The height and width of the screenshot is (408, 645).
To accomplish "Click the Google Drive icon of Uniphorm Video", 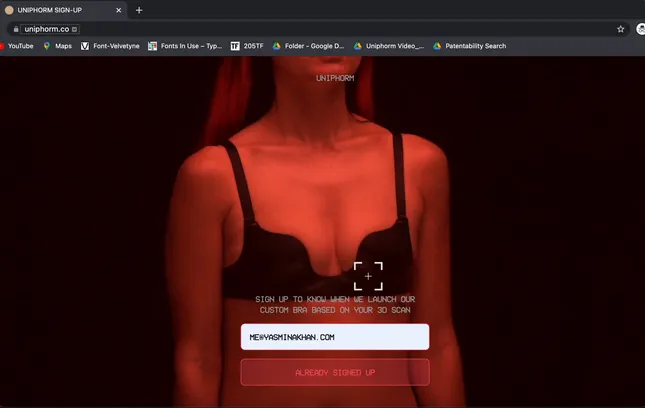I will [358, 46].
